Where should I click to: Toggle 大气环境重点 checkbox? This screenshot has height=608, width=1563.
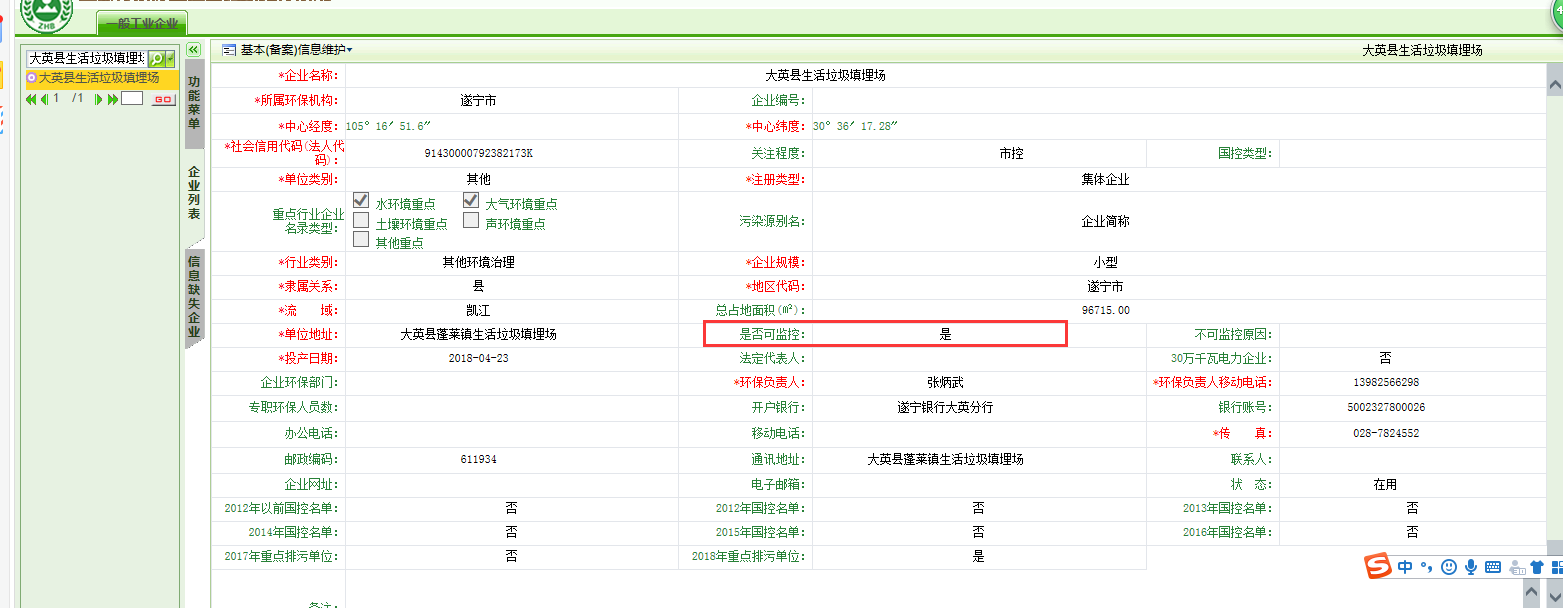pyautogui.click(x=471, y=200)
